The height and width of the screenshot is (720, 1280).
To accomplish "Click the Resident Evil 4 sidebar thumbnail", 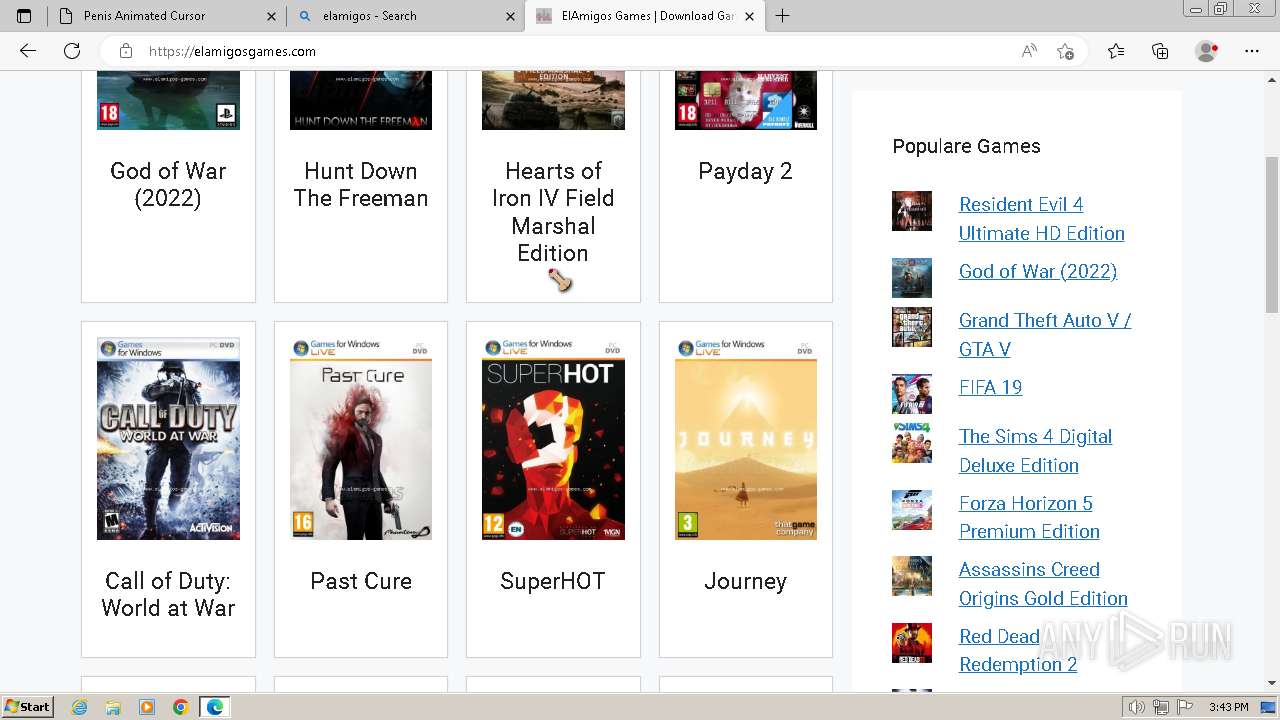I will 912,211.
